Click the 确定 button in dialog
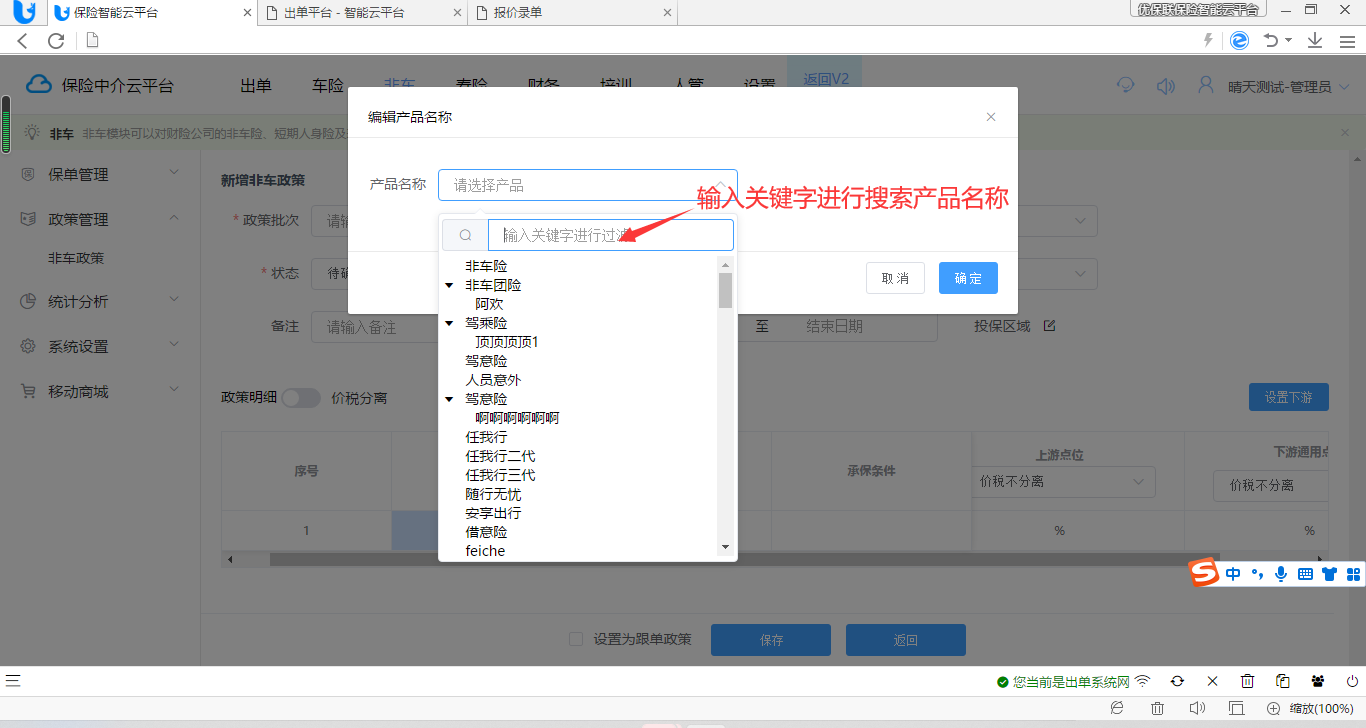 968,278
